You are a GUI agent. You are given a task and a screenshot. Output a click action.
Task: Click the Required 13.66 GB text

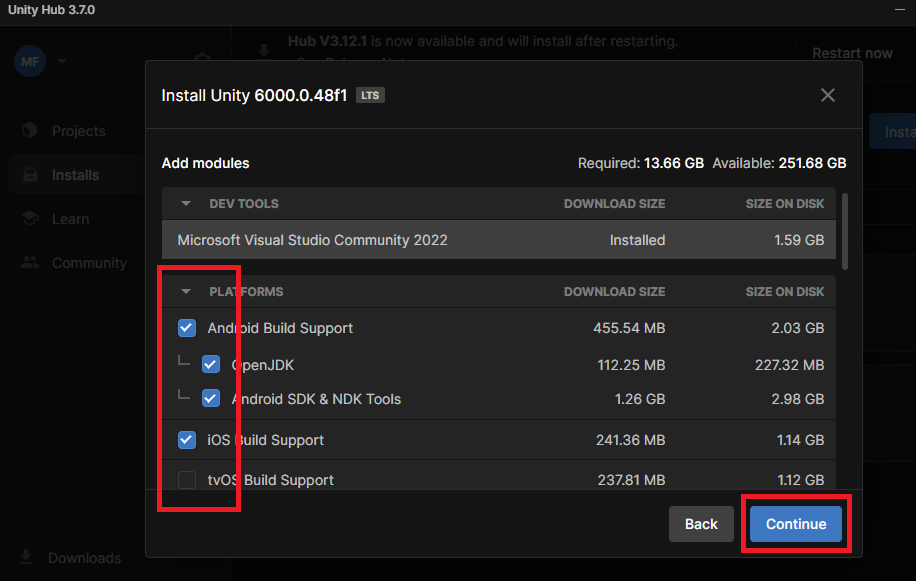point(641,163)
